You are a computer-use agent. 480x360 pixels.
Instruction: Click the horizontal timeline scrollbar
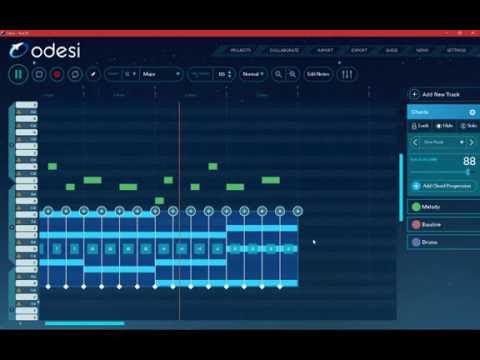coord(85,323)
